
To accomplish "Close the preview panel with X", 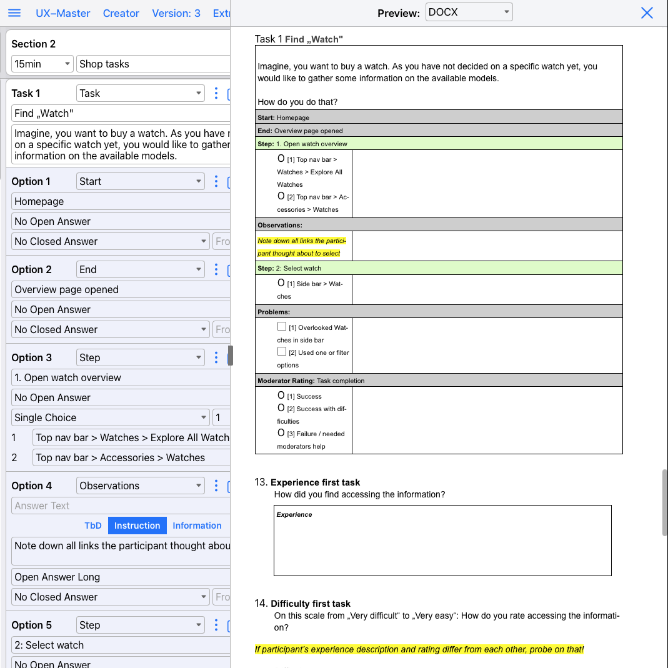I will pos(647,13).
